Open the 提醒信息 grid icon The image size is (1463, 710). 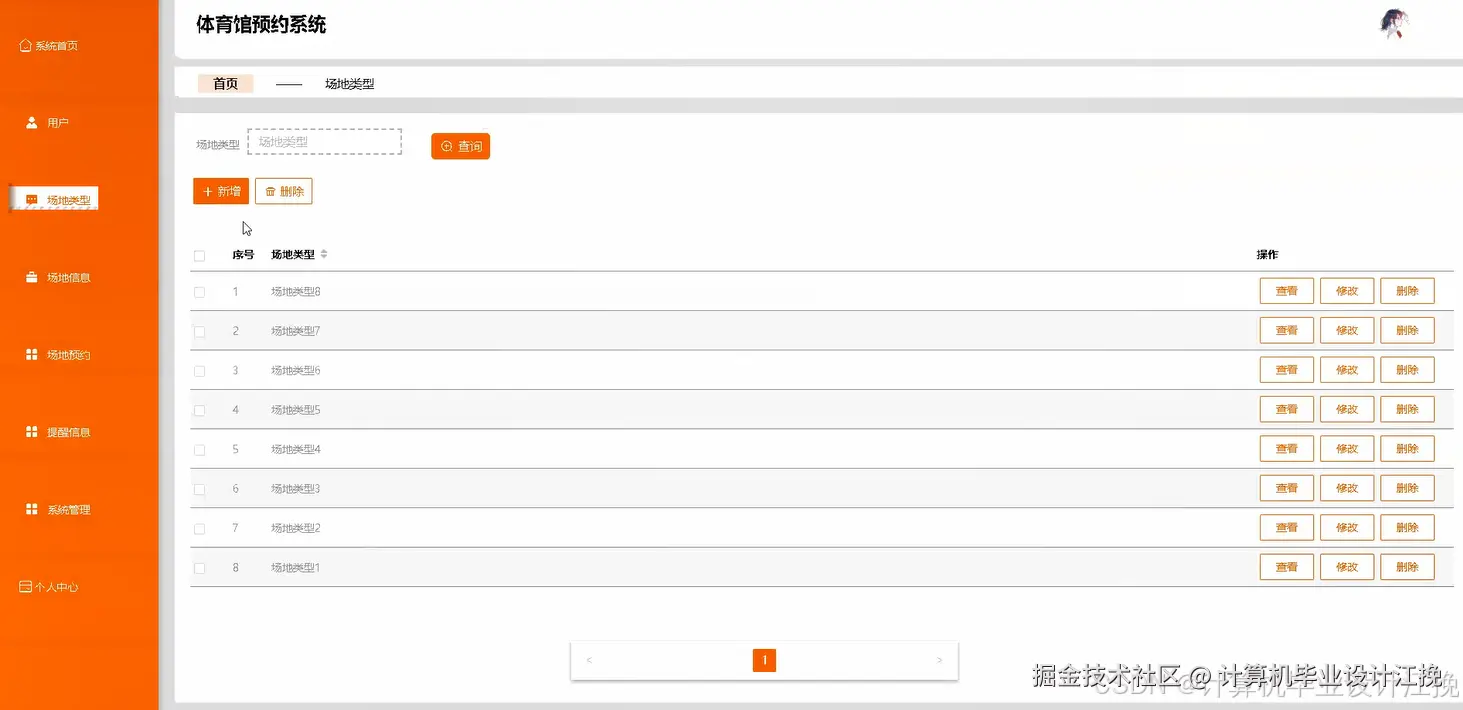point(32,432)
